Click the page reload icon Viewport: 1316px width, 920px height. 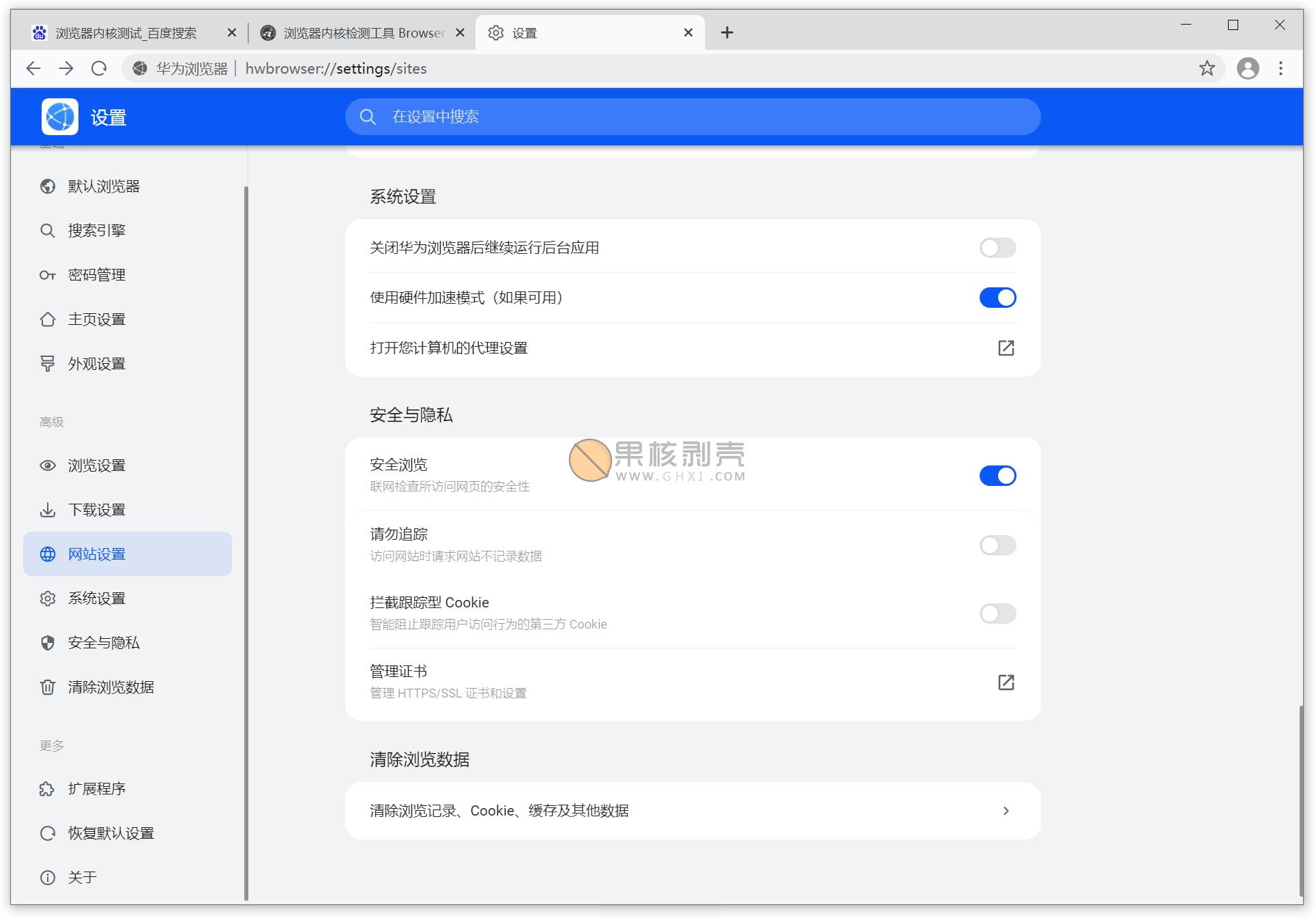pyautogui.click(x=99, y=68)
